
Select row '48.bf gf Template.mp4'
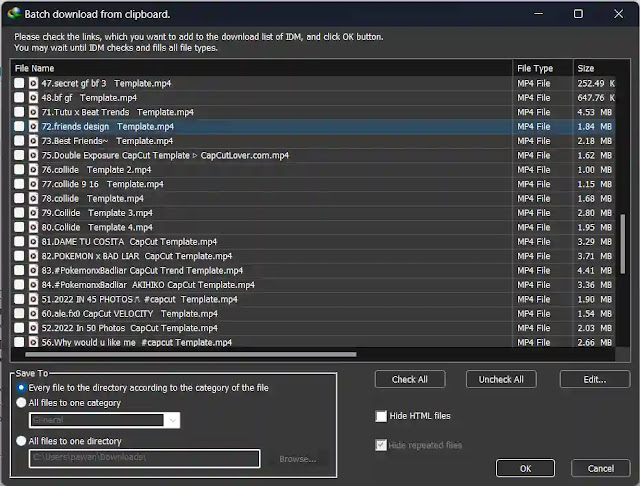coord(313,98)
